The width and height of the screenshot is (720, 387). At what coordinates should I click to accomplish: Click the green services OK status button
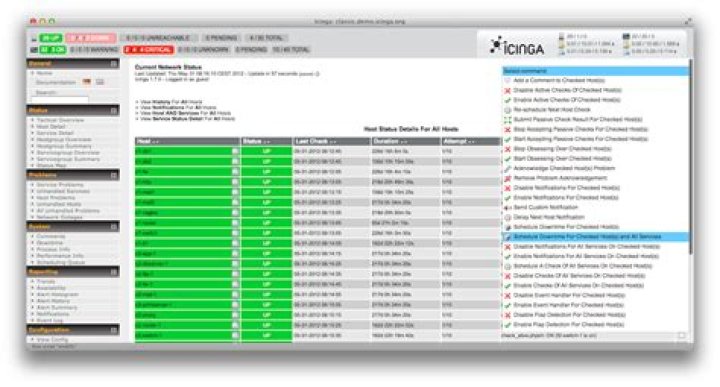coord(53,50)
